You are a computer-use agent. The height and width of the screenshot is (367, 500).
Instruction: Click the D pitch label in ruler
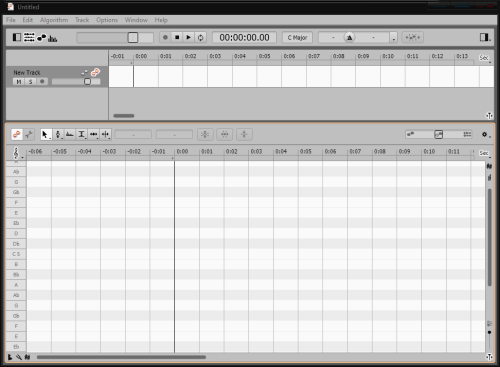tap(16, 234)
